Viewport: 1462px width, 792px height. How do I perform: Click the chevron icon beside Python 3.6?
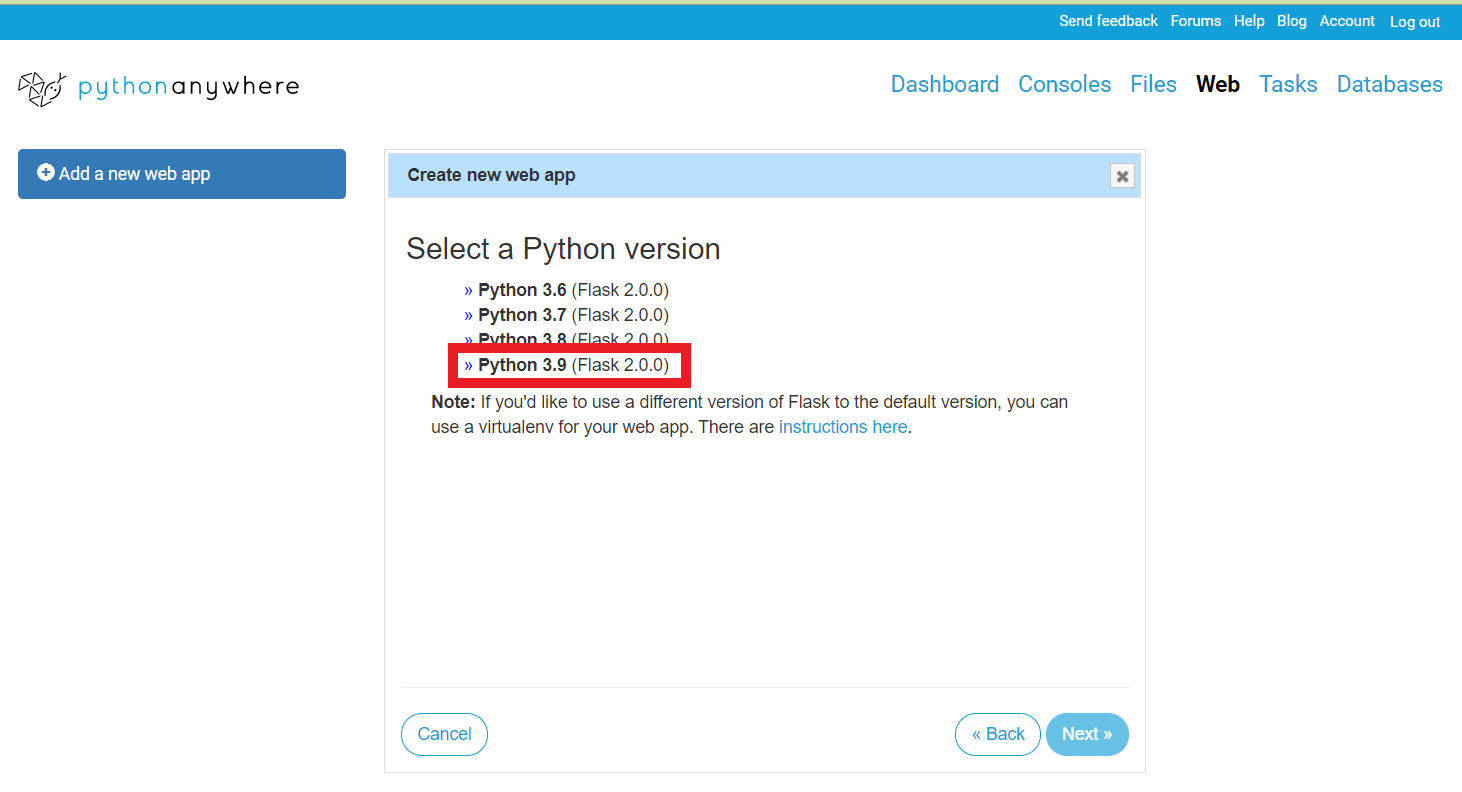click(x=468, y=289)
